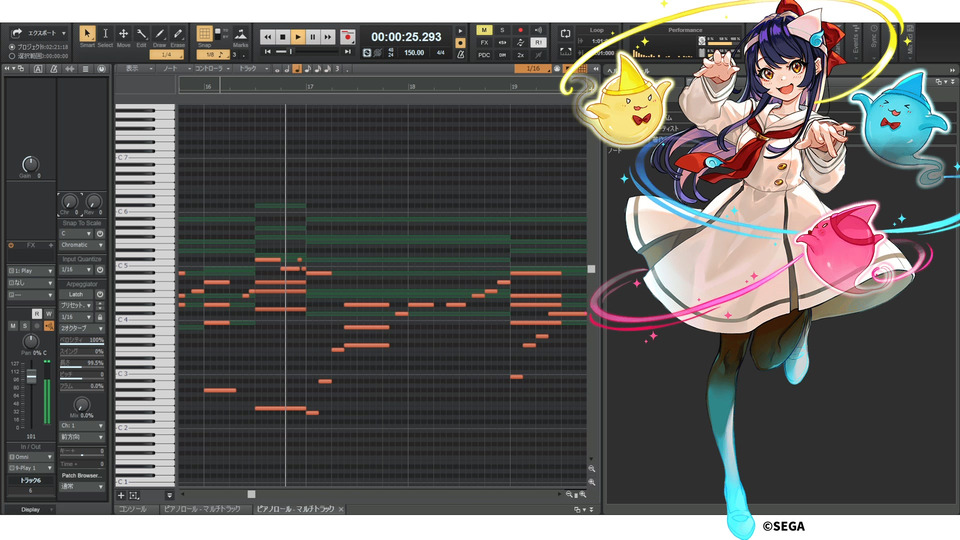Viewport: 960px width, 540px height.
Task: Open the Marks marker tool
Action: click(241, 35)
